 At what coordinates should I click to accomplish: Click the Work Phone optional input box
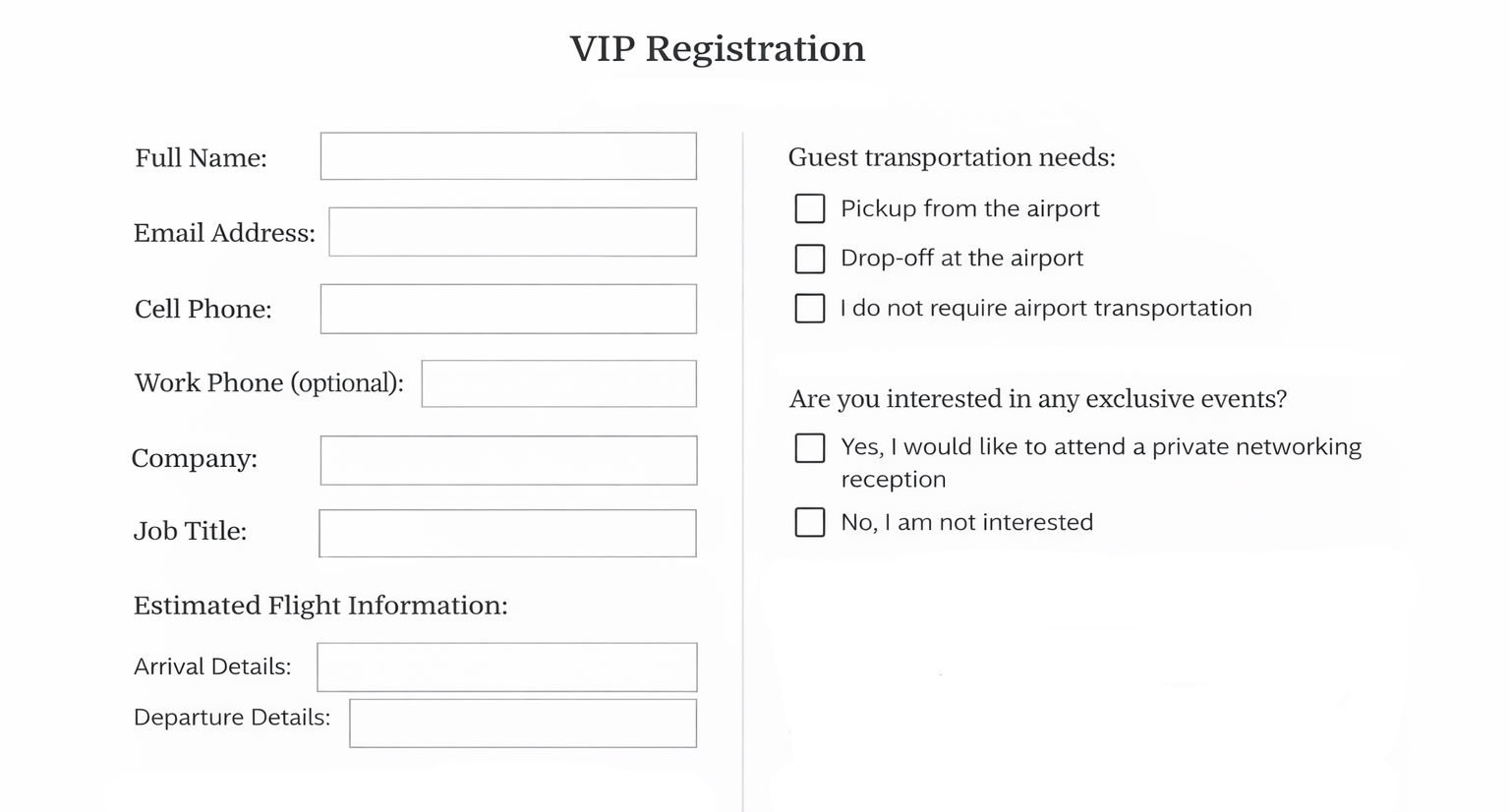558,383
